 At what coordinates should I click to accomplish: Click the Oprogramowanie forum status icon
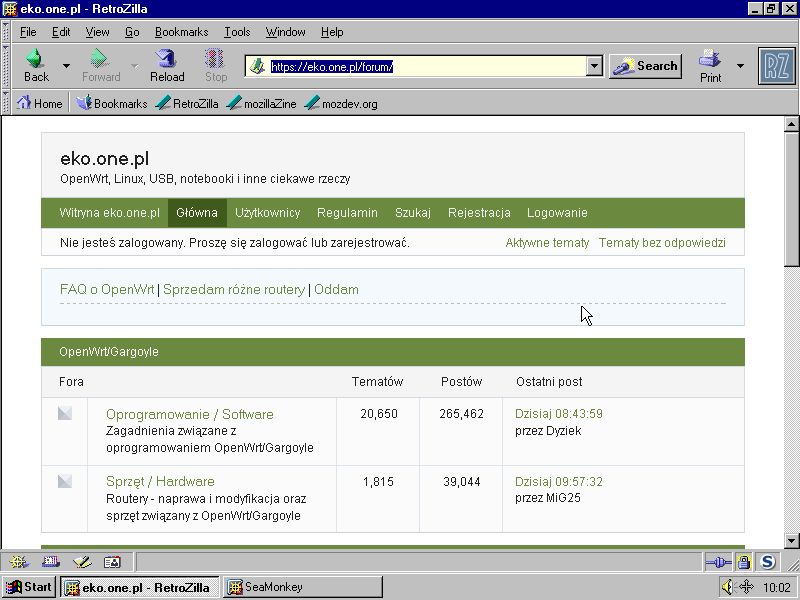[x=65, y=413]
